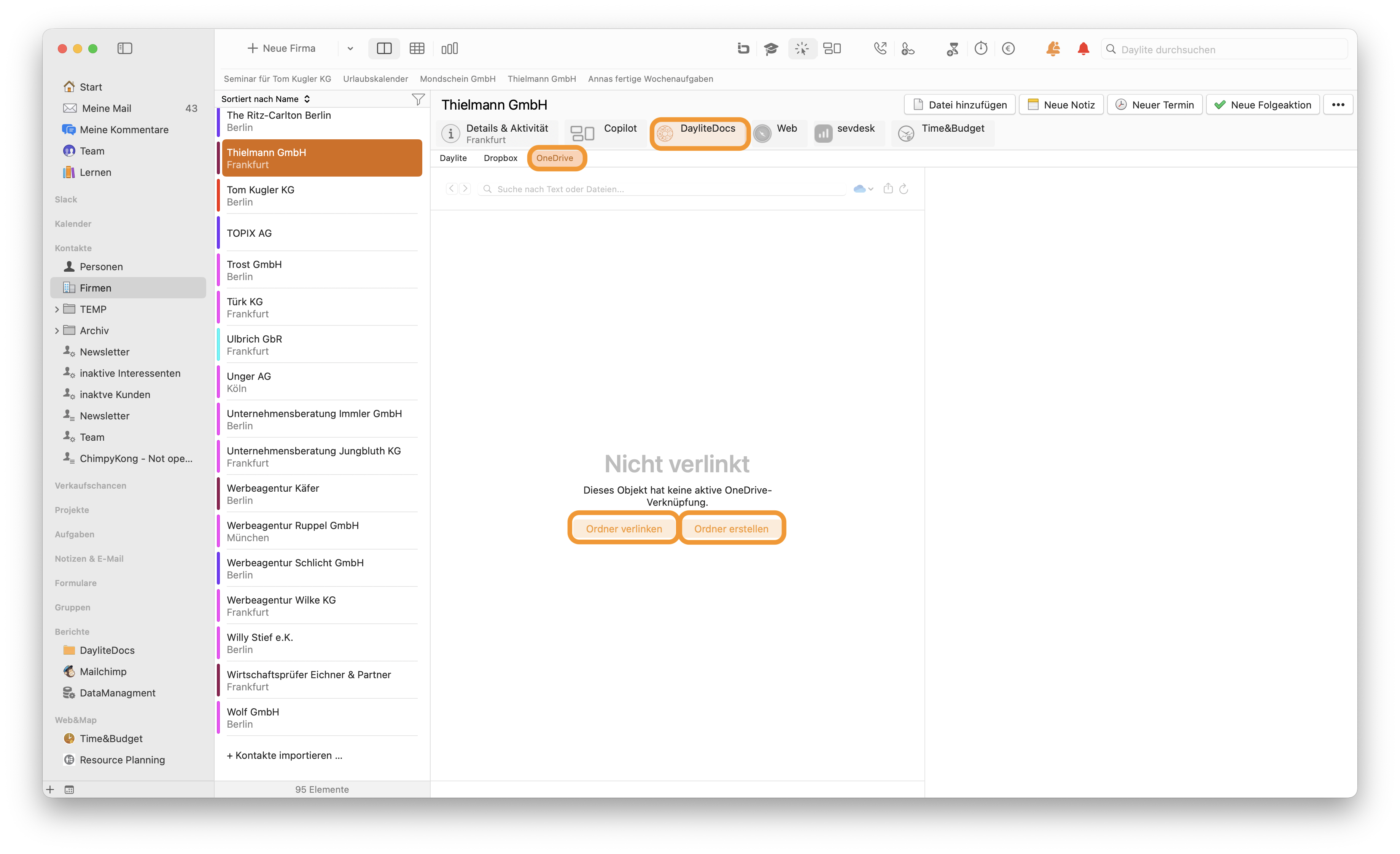Switch to split list-detail view
This screenshot has height=854, width=1400.
pos(384,48)
